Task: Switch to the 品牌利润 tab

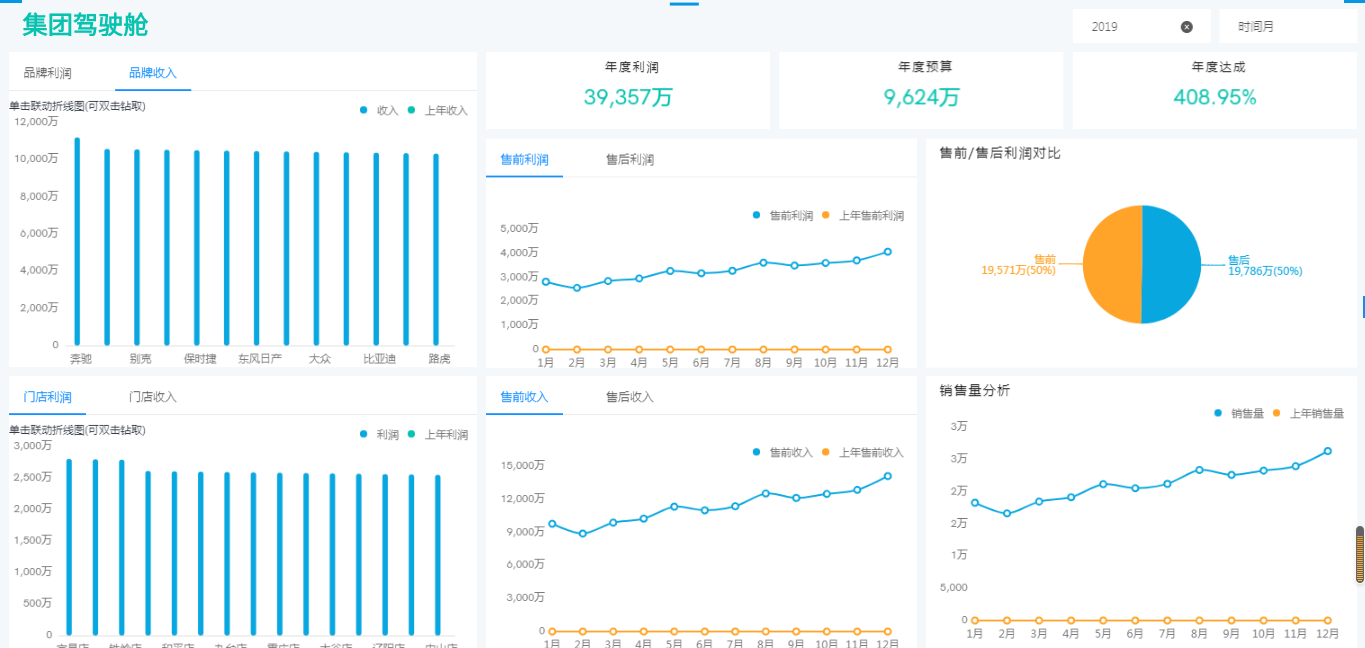Action: tap(47, 72)
